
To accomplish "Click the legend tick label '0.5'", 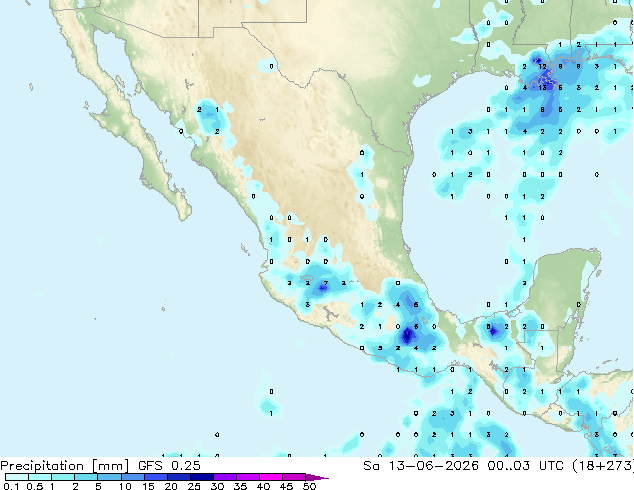I will point(34,486).
